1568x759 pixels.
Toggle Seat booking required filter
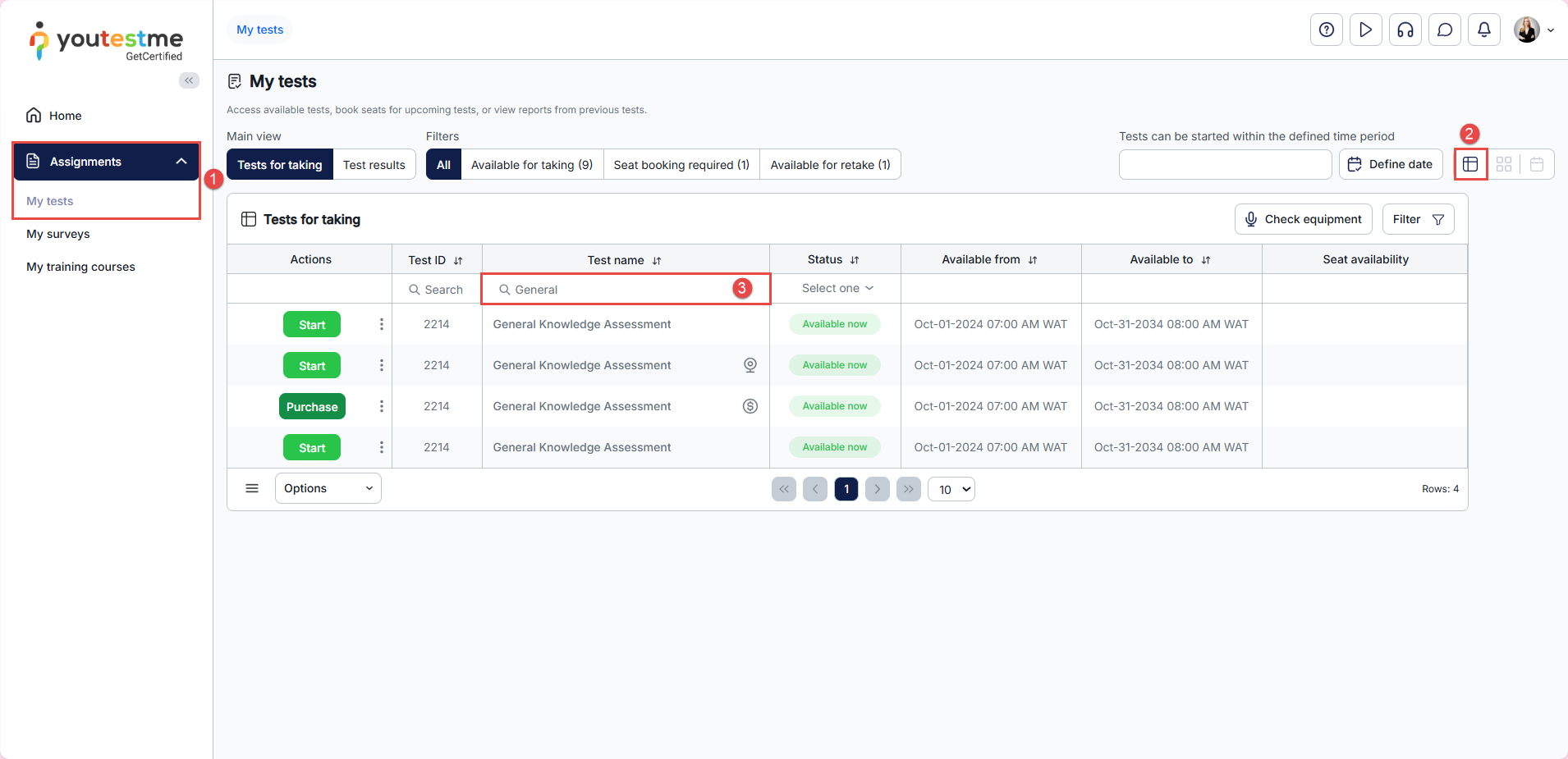tap(681, 165)
